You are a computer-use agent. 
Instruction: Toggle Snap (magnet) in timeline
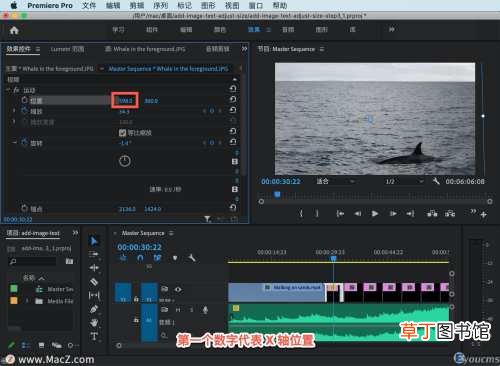[x=140, y=258]
